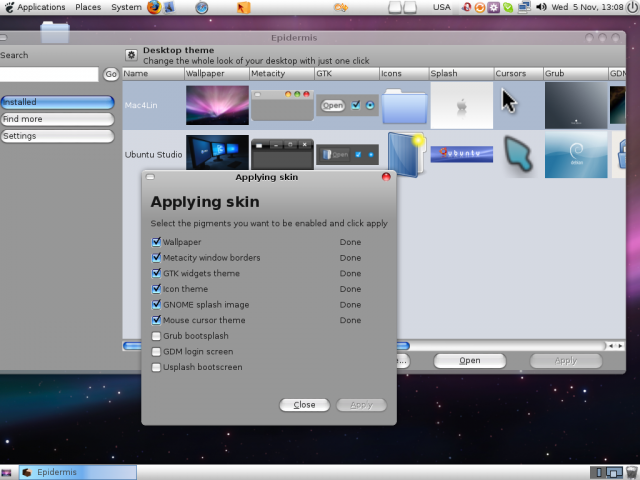Uncheck Icon theme checkbox

(156, 289)
